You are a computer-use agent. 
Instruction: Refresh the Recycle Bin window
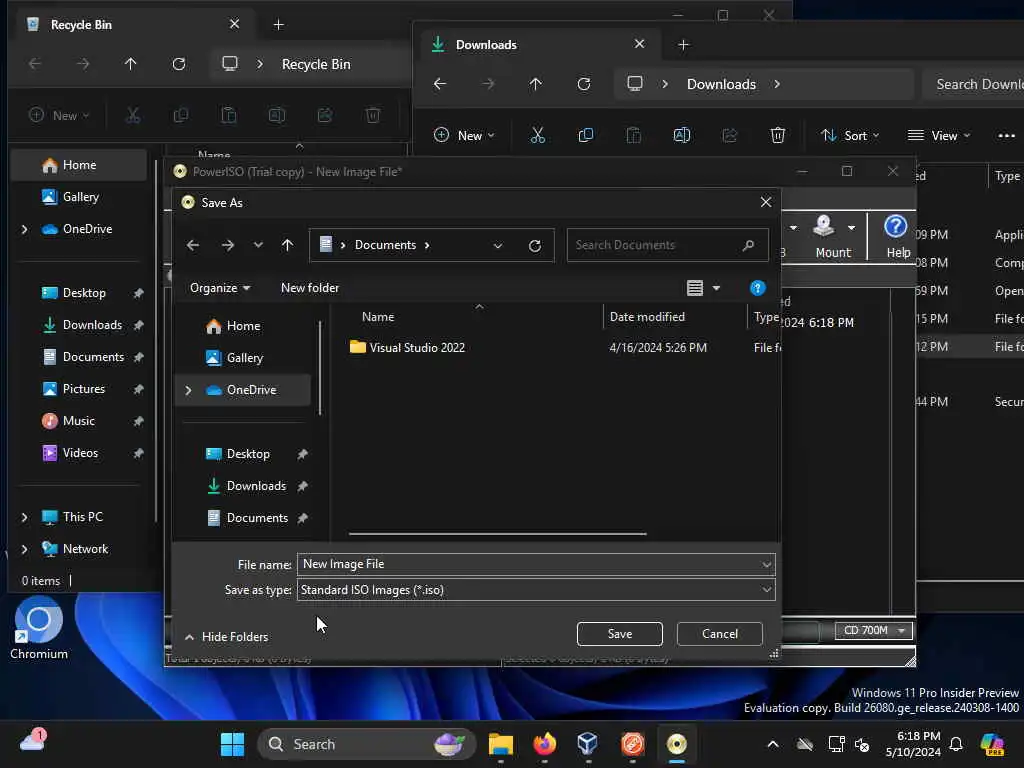pyautogui.click(x=179, y=64)
